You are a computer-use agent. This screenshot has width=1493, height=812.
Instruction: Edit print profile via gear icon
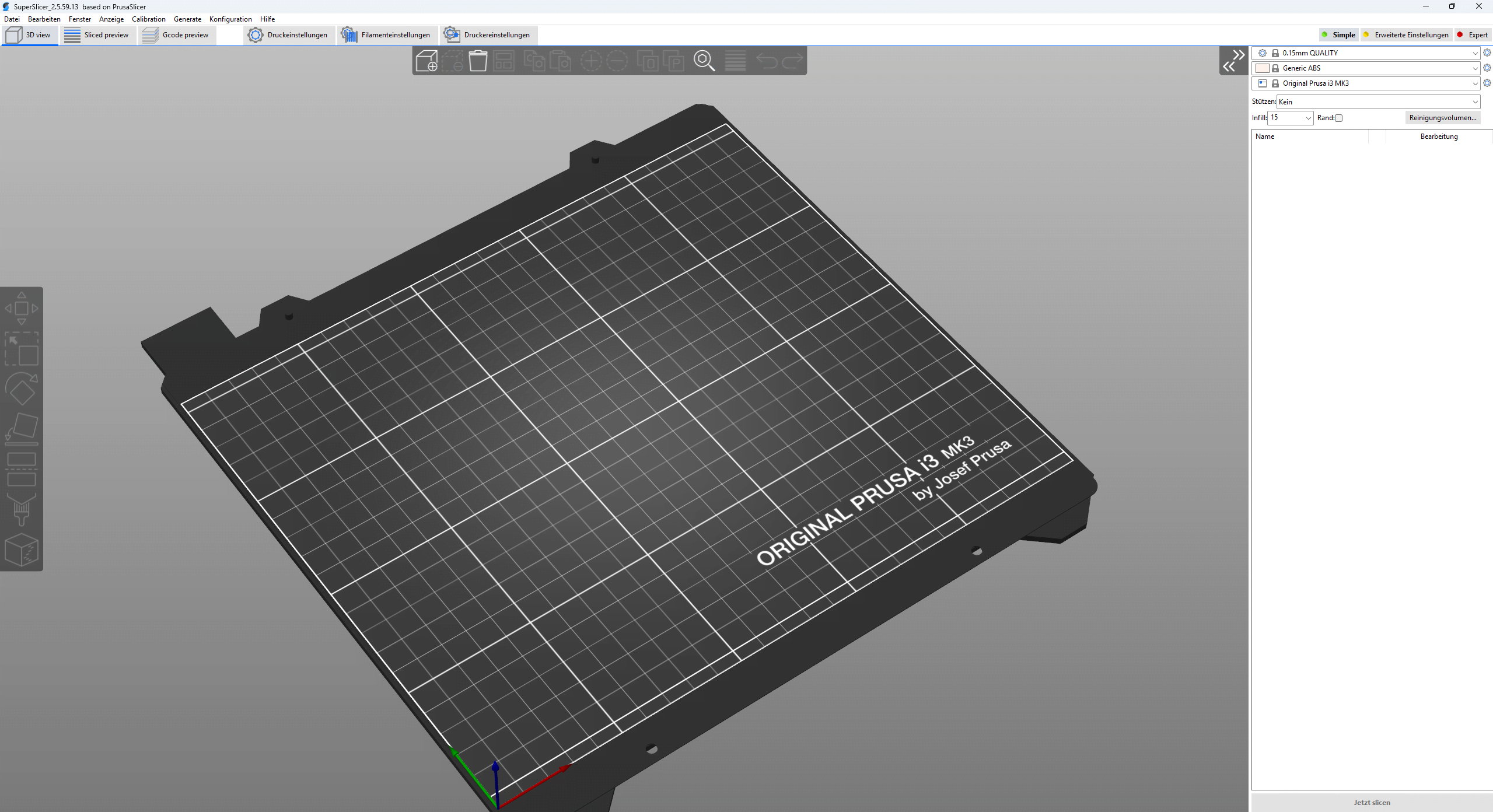click(1487, 53)
